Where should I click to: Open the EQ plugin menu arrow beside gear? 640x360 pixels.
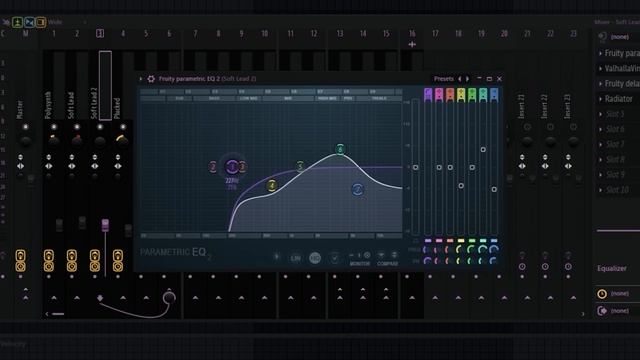coord(141,79)
